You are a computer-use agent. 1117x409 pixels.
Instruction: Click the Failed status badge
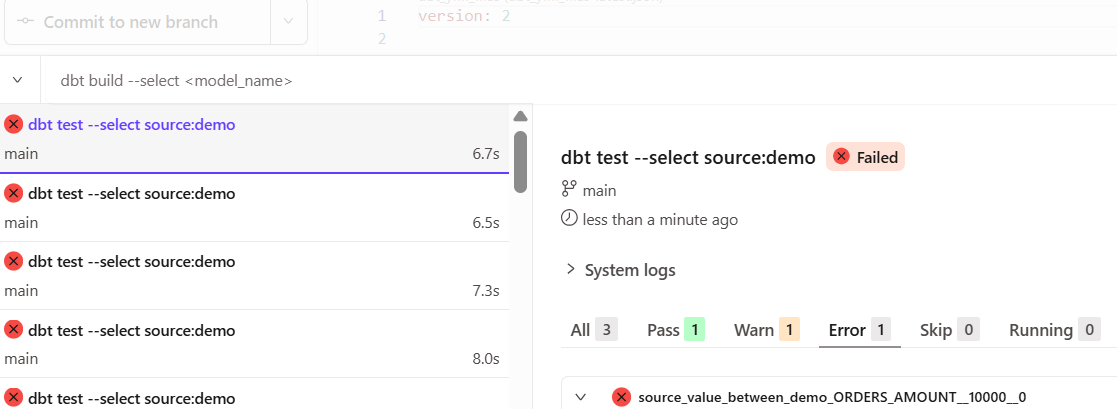click(x=866, y=157)
